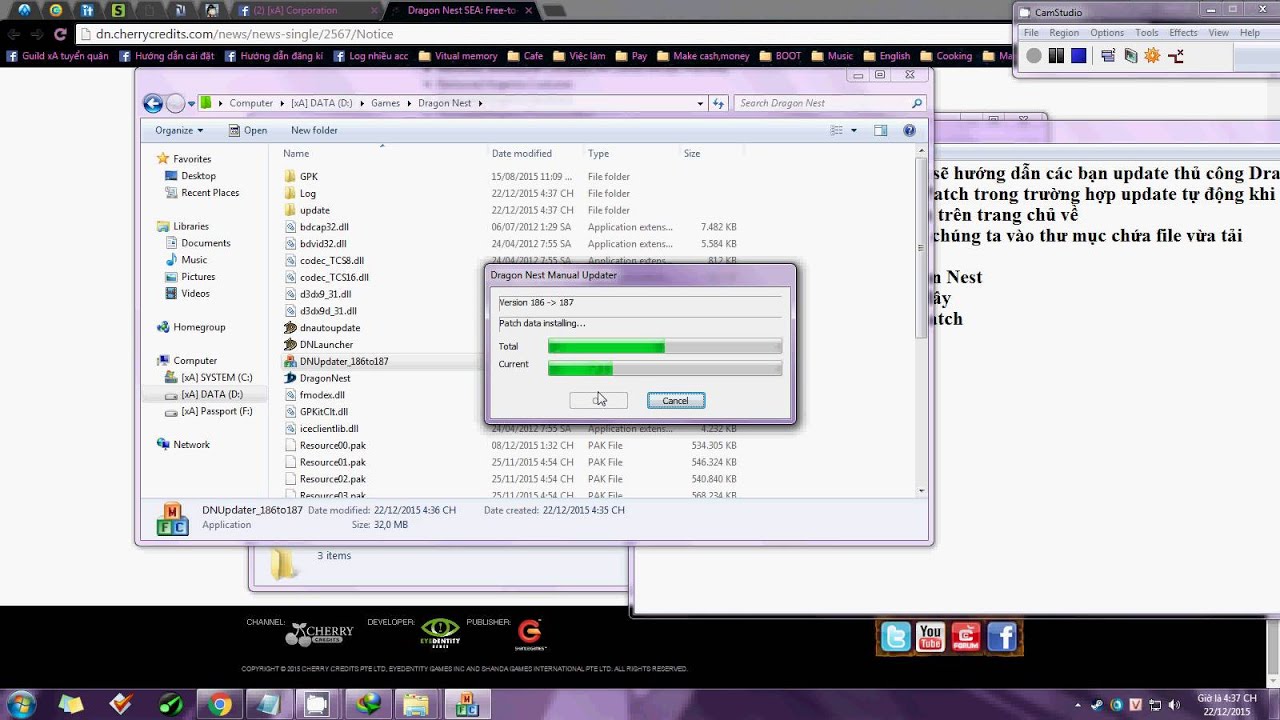The image size is (1280, 720).
Task: Select Network in navigation pane
Action: (x=191, y=445)
